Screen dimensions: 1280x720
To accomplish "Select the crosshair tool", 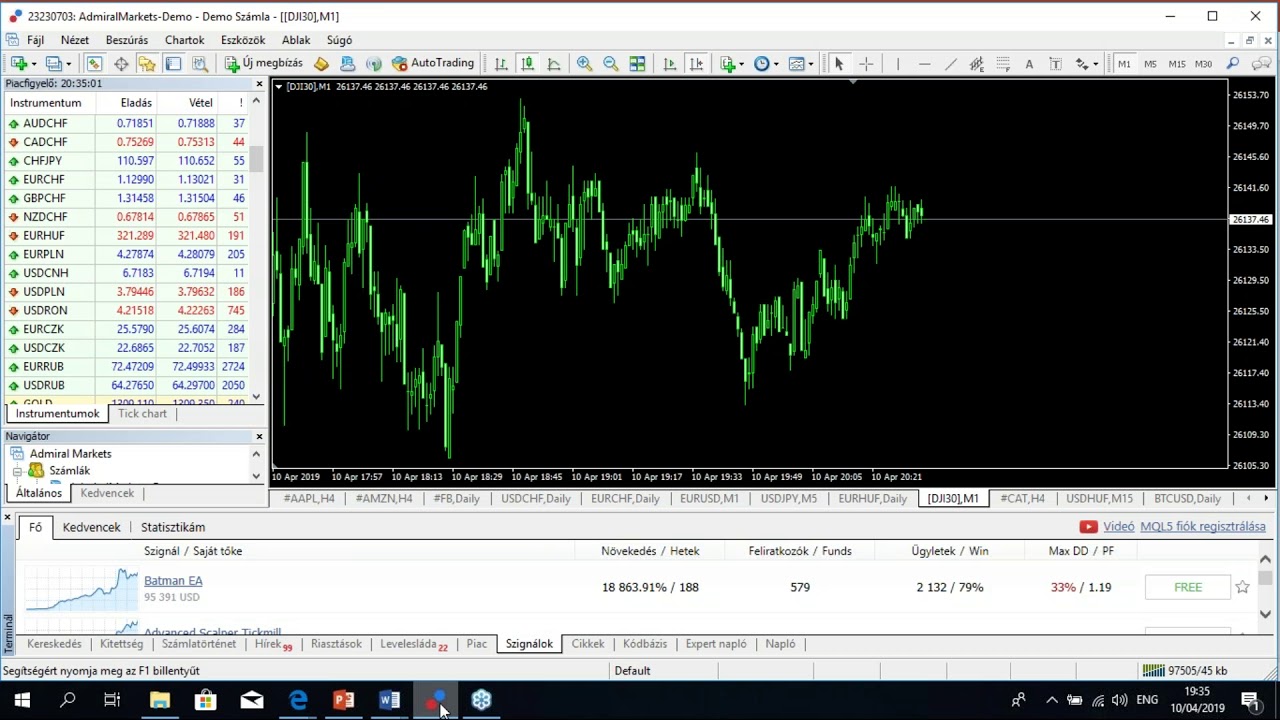I will tap(866, 64).
